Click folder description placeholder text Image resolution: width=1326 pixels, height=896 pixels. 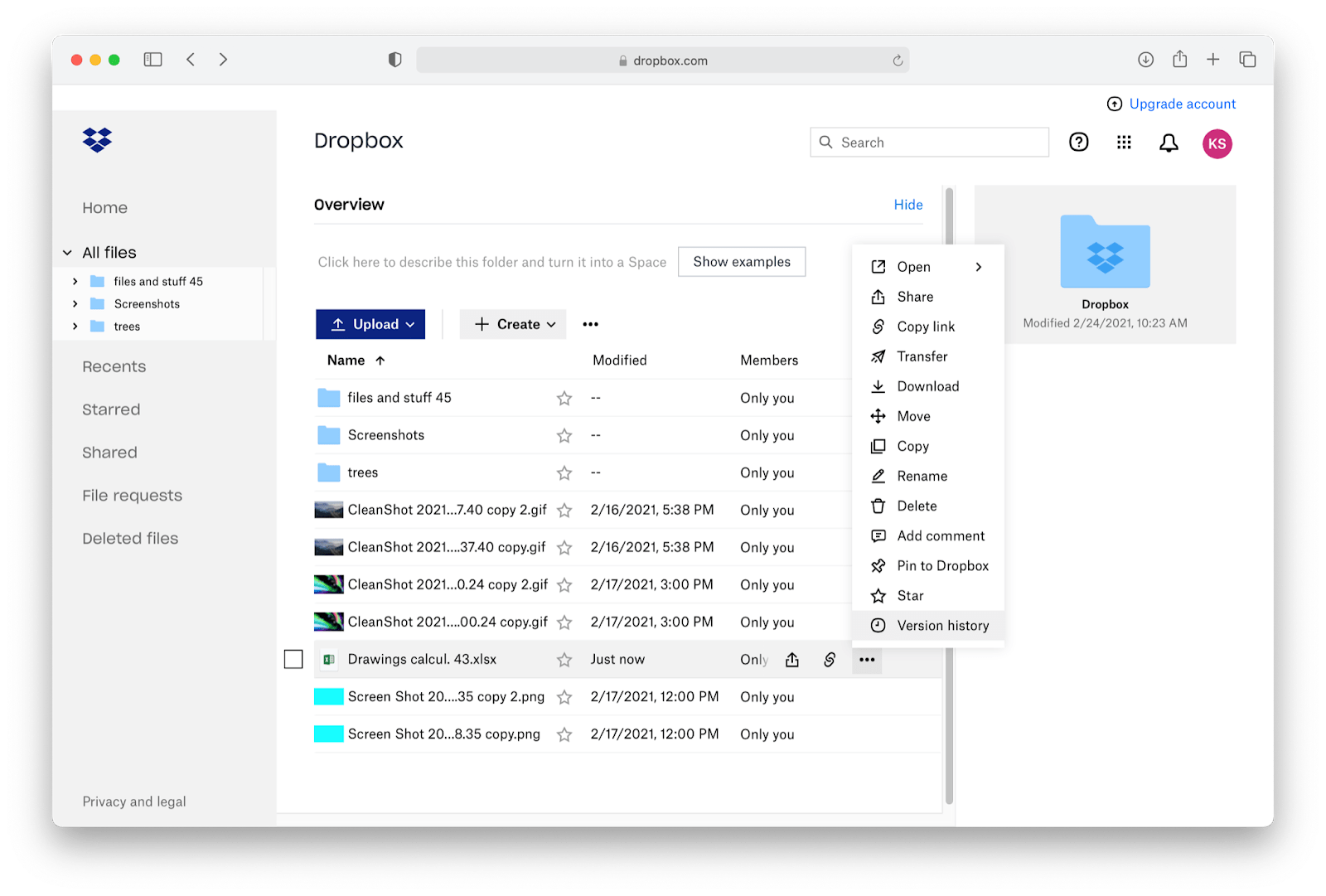coord(492,262)
